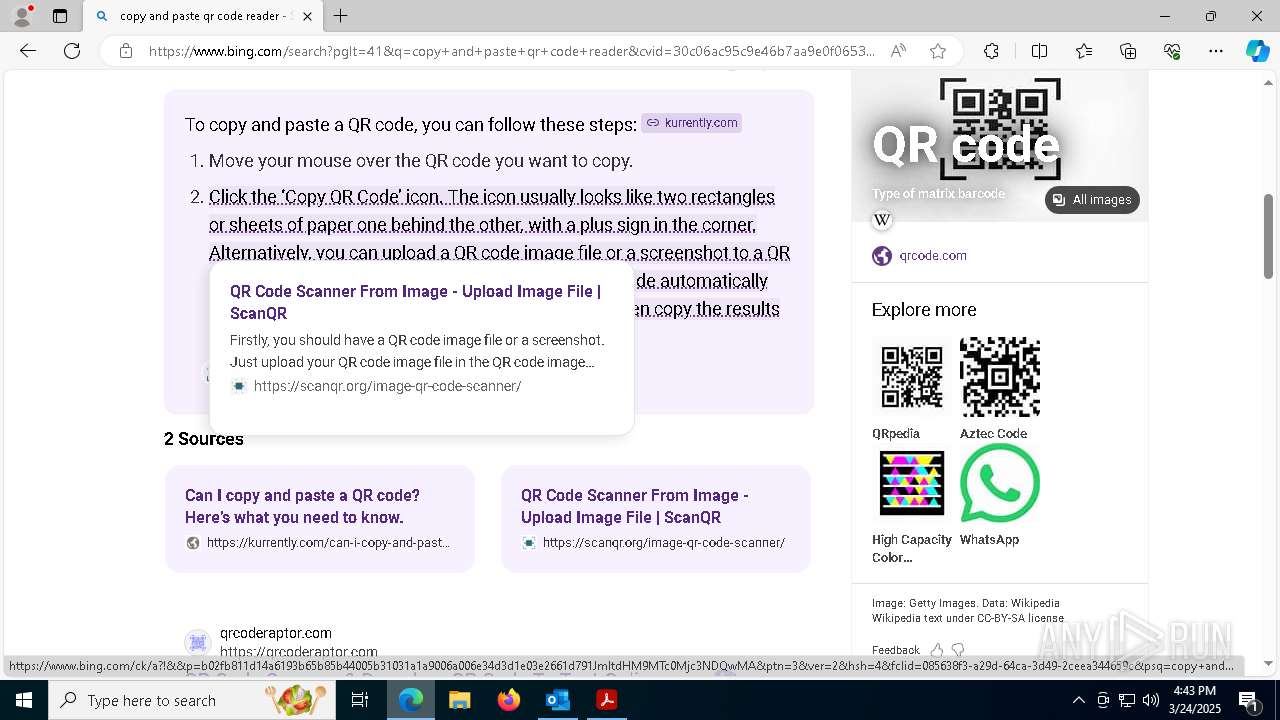Open the Windows Start menu

tap(24, 700)
